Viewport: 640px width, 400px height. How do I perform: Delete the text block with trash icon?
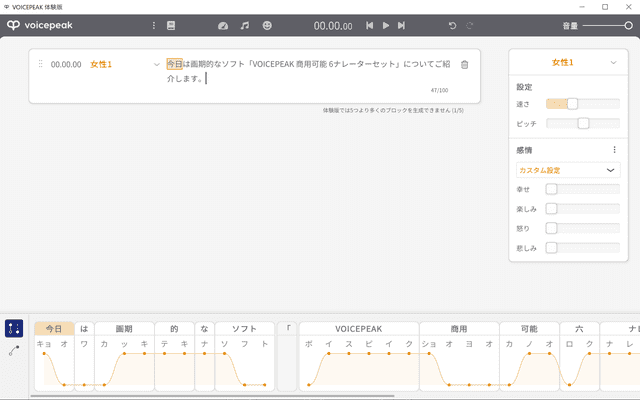point(464,64)
